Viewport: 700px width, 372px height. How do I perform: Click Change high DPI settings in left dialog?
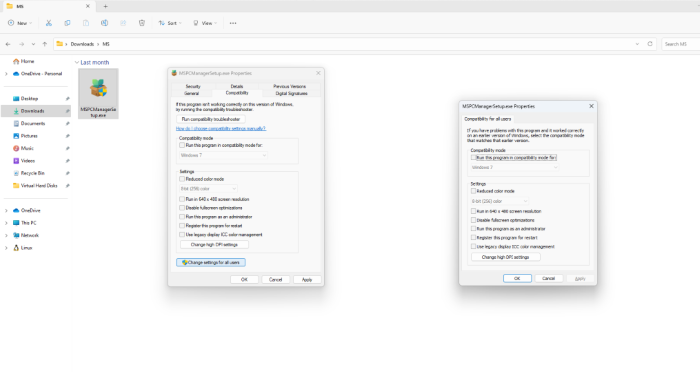pos(214,245)
